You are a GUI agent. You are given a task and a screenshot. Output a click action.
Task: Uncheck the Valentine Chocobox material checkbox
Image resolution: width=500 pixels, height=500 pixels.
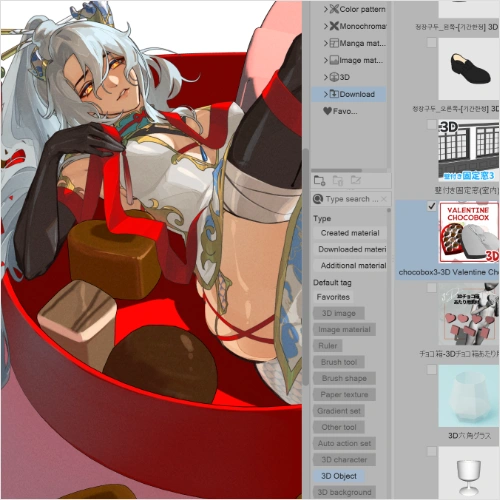pyautogui.click(x=432, y=206)
